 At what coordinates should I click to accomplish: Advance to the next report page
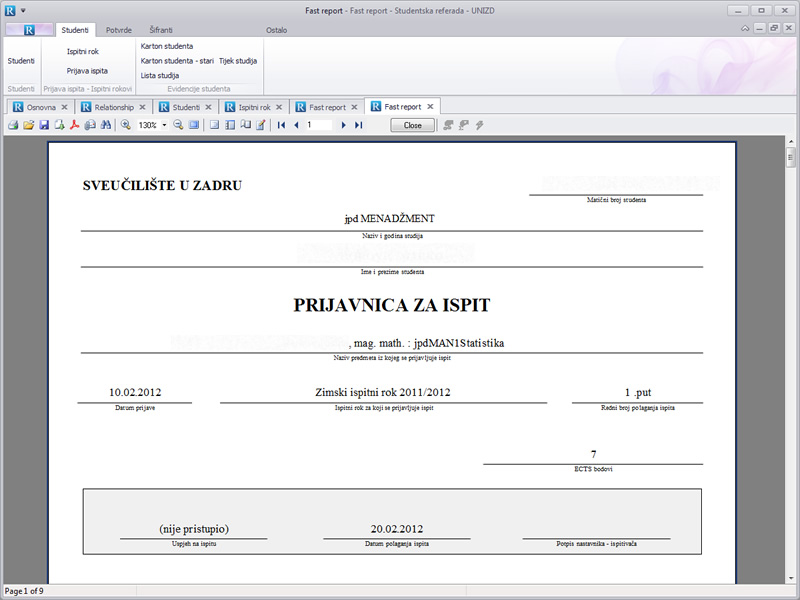[x=343, y=125]
